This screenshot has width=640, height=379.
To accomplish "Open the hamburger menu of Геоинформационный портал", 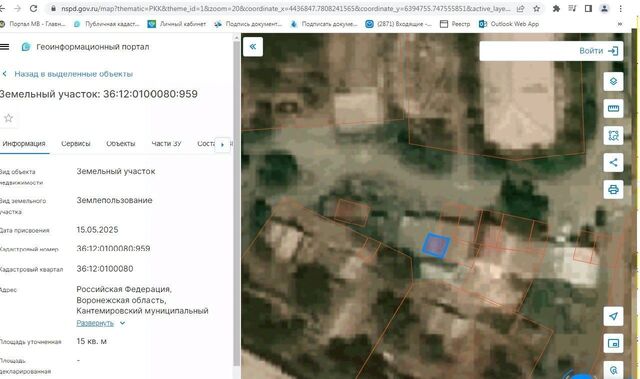I will point(4,47).
